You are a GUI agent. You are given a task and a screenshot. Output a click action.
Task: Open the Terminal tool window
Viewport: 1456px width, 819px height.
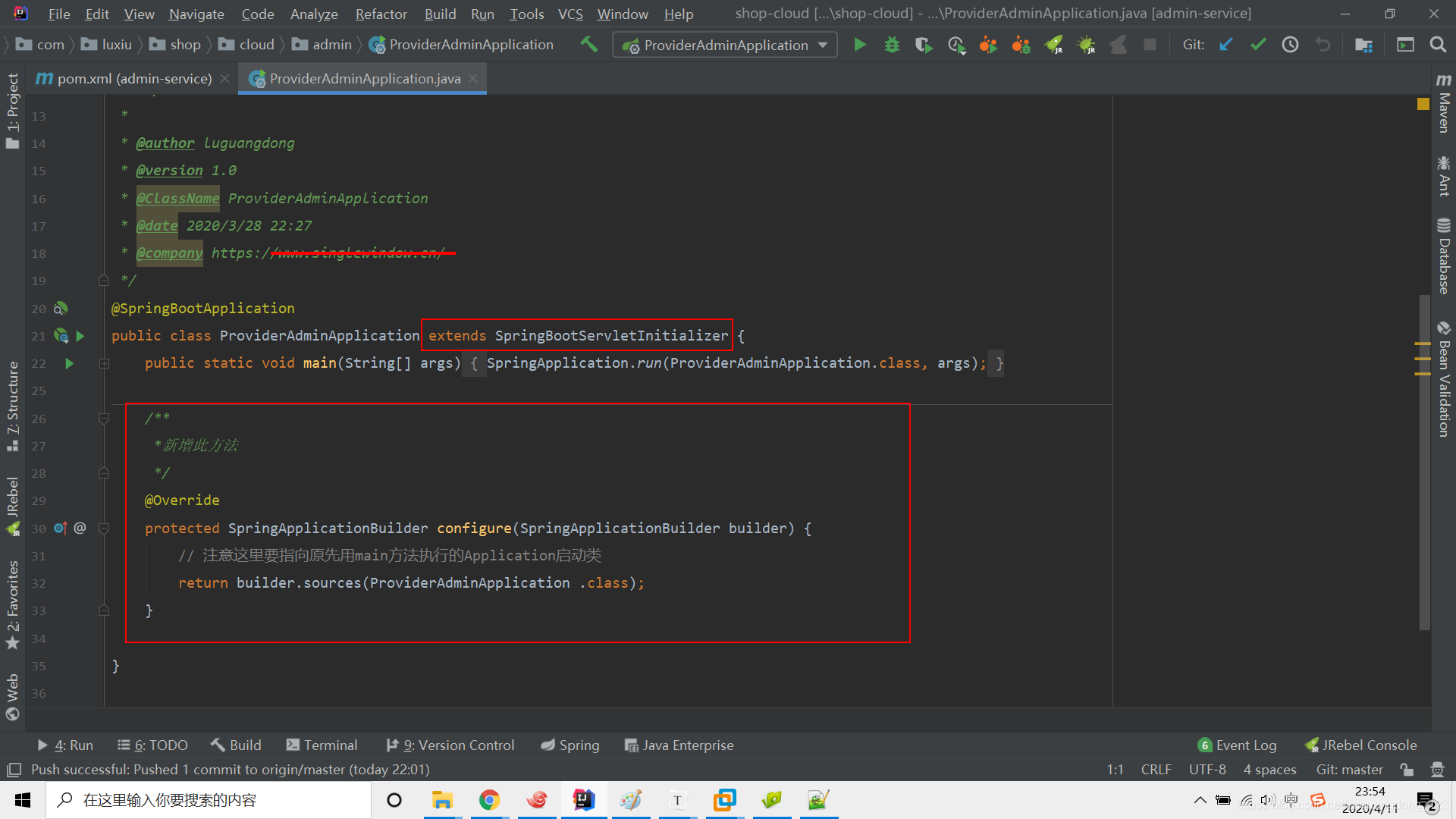click(x=322, y=745)
